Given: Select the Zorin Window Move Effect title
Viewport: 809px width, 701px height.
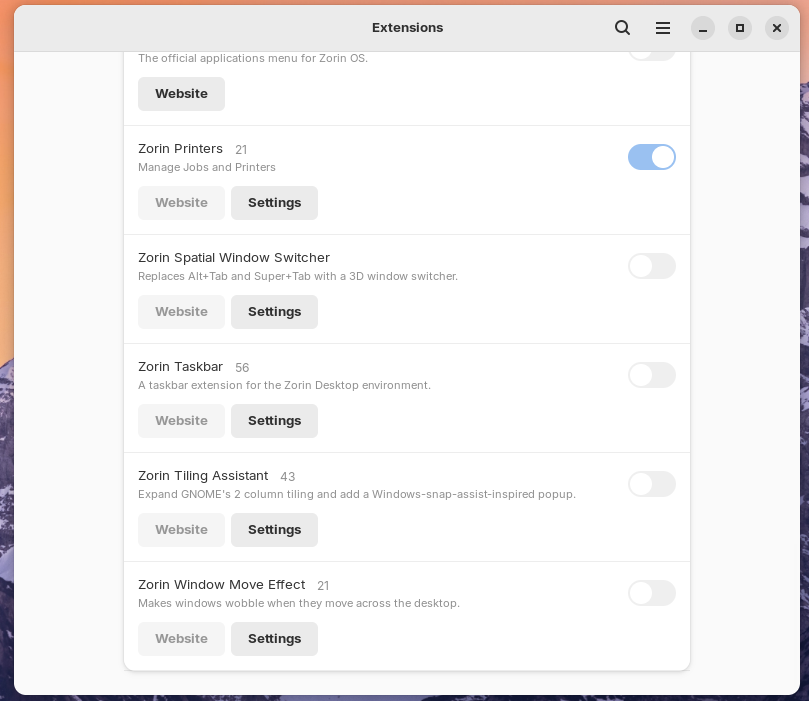Looking at the screenshot, I should pyautogui.click(x=221, y=584).
